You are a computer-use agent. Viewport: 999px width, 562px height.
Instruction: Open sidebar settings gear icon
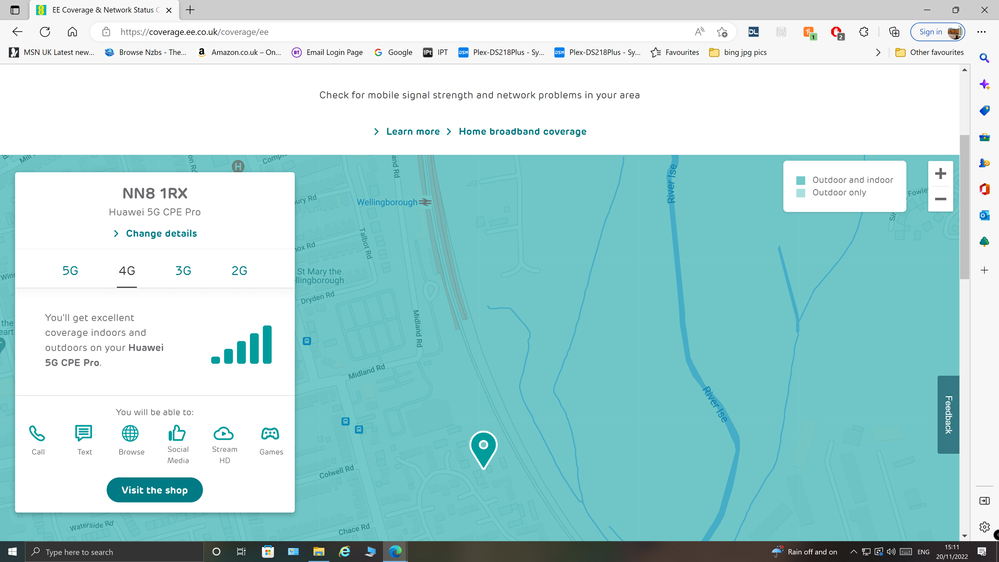[984, 527]
